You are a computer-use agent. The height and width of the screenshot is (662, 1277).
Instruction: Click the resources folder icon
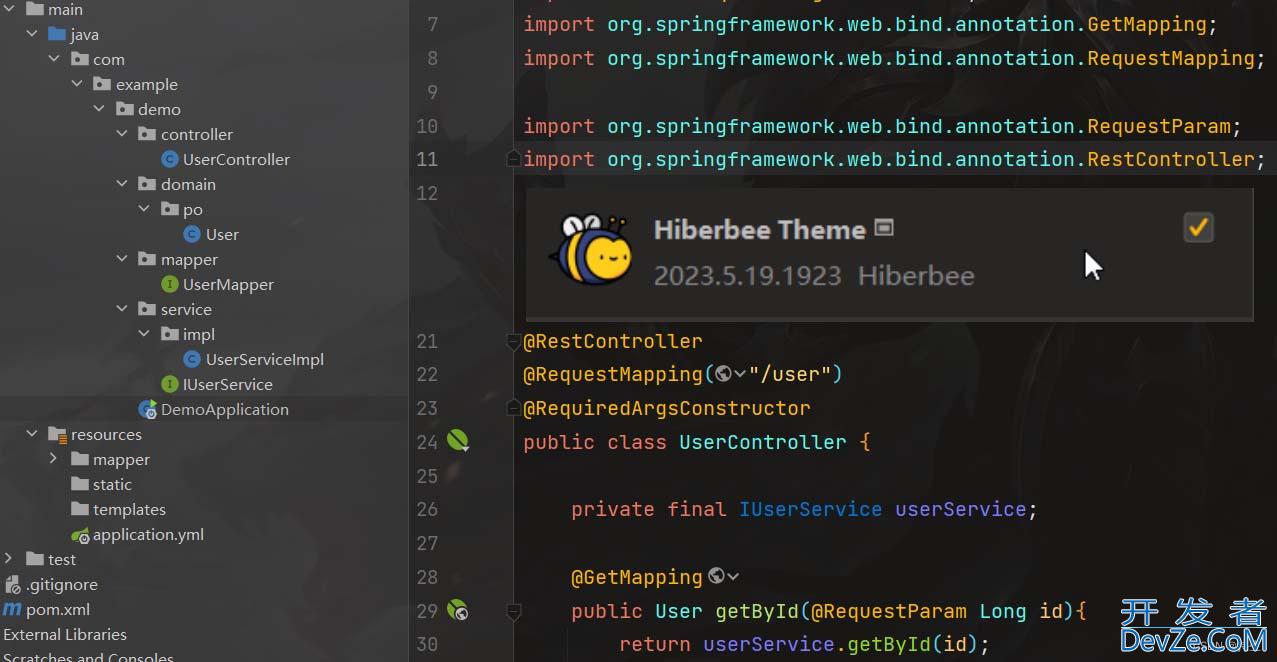57,435
